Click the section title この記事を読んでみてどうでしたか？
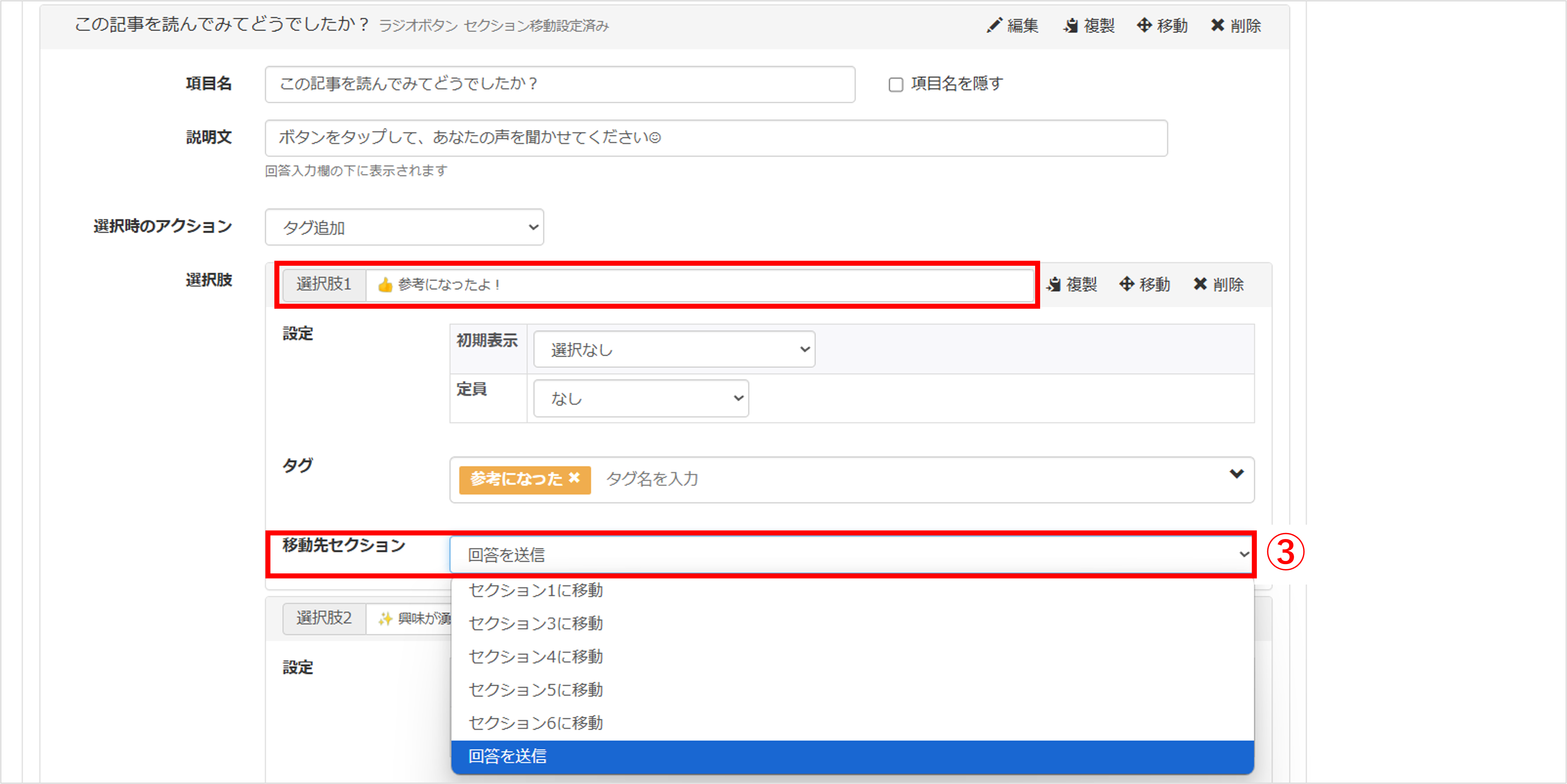Screen dimensions: 1567x784 pyautogui.click(x=221, y=24)
